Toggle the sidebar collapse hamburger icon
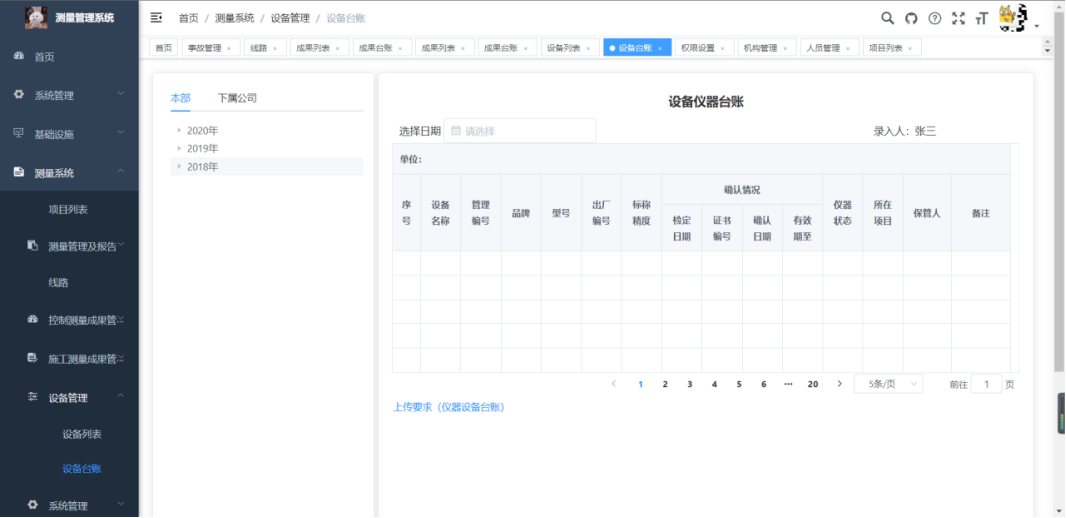Screen dimensions: 1066x518 click(156, 18)
